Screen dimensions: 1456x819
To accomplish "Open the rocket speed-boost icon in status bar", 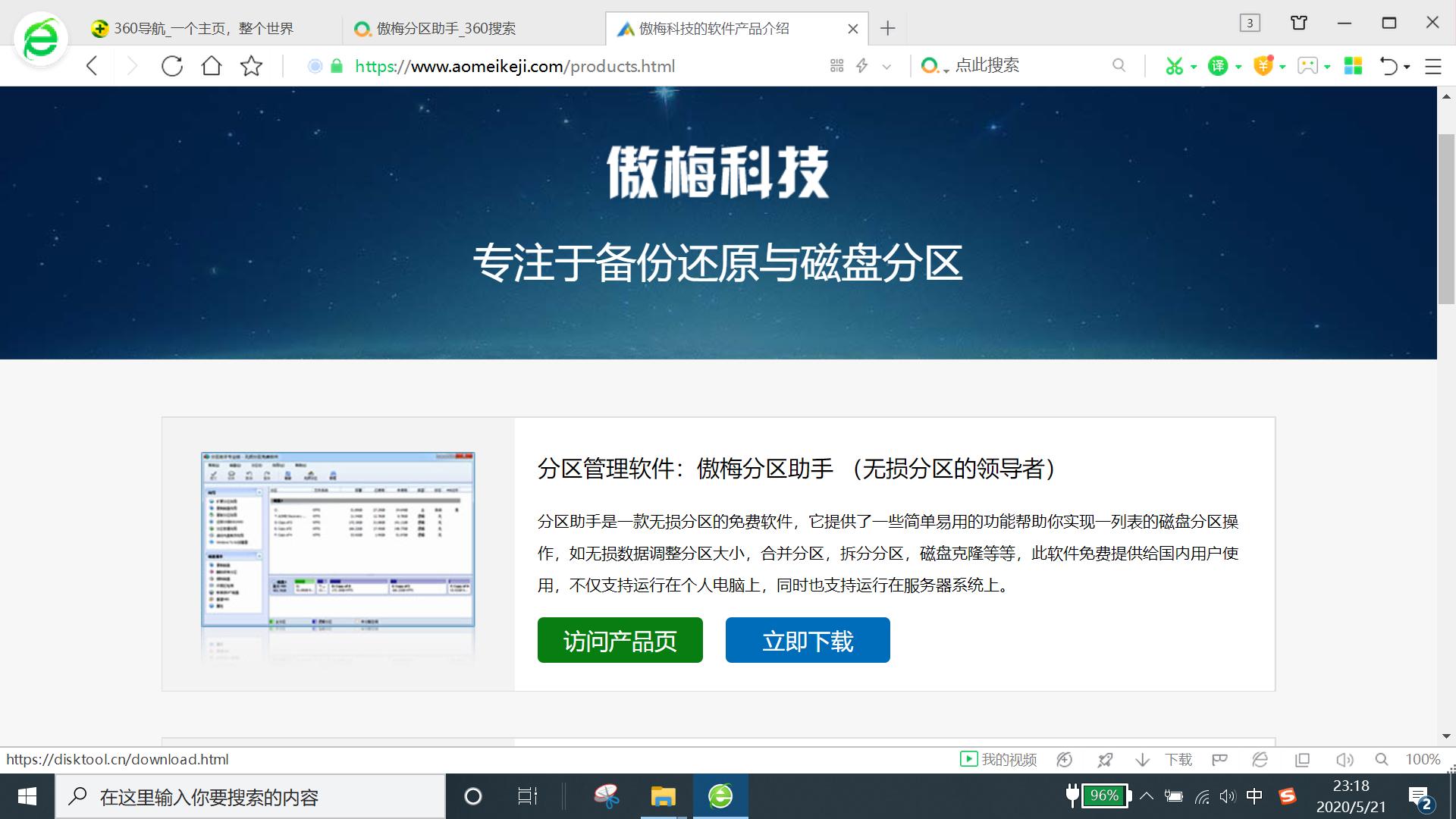I will 1105,759.
